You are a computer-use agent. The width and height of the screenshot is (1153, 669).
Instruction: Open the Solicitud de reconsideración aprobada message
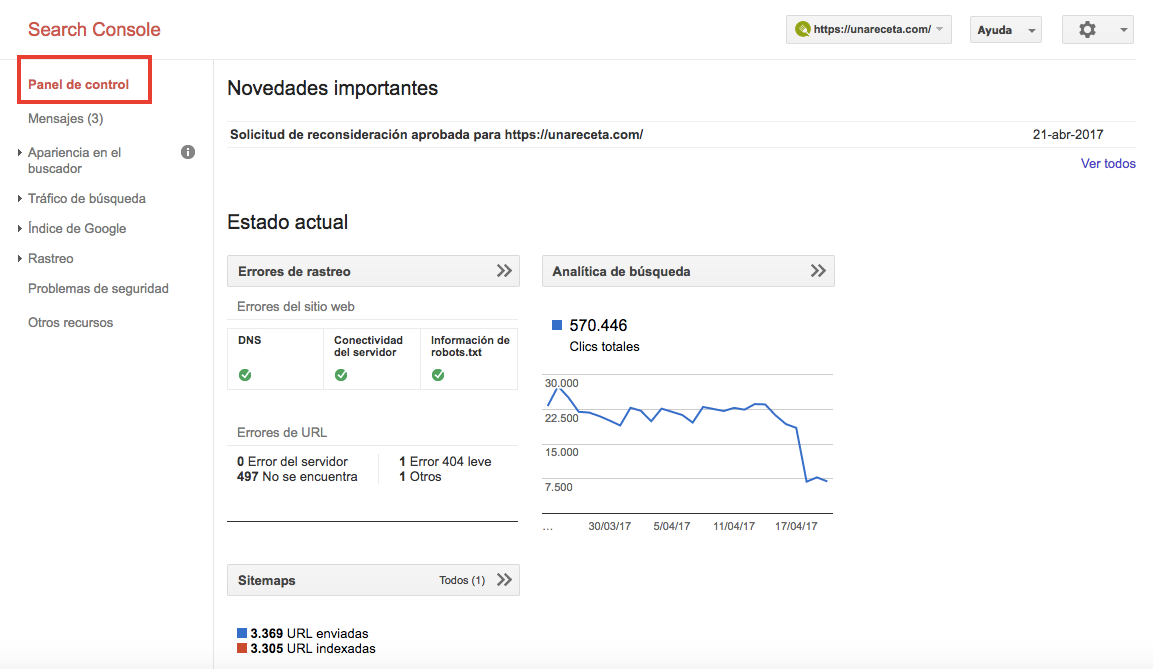coord(436,135)
